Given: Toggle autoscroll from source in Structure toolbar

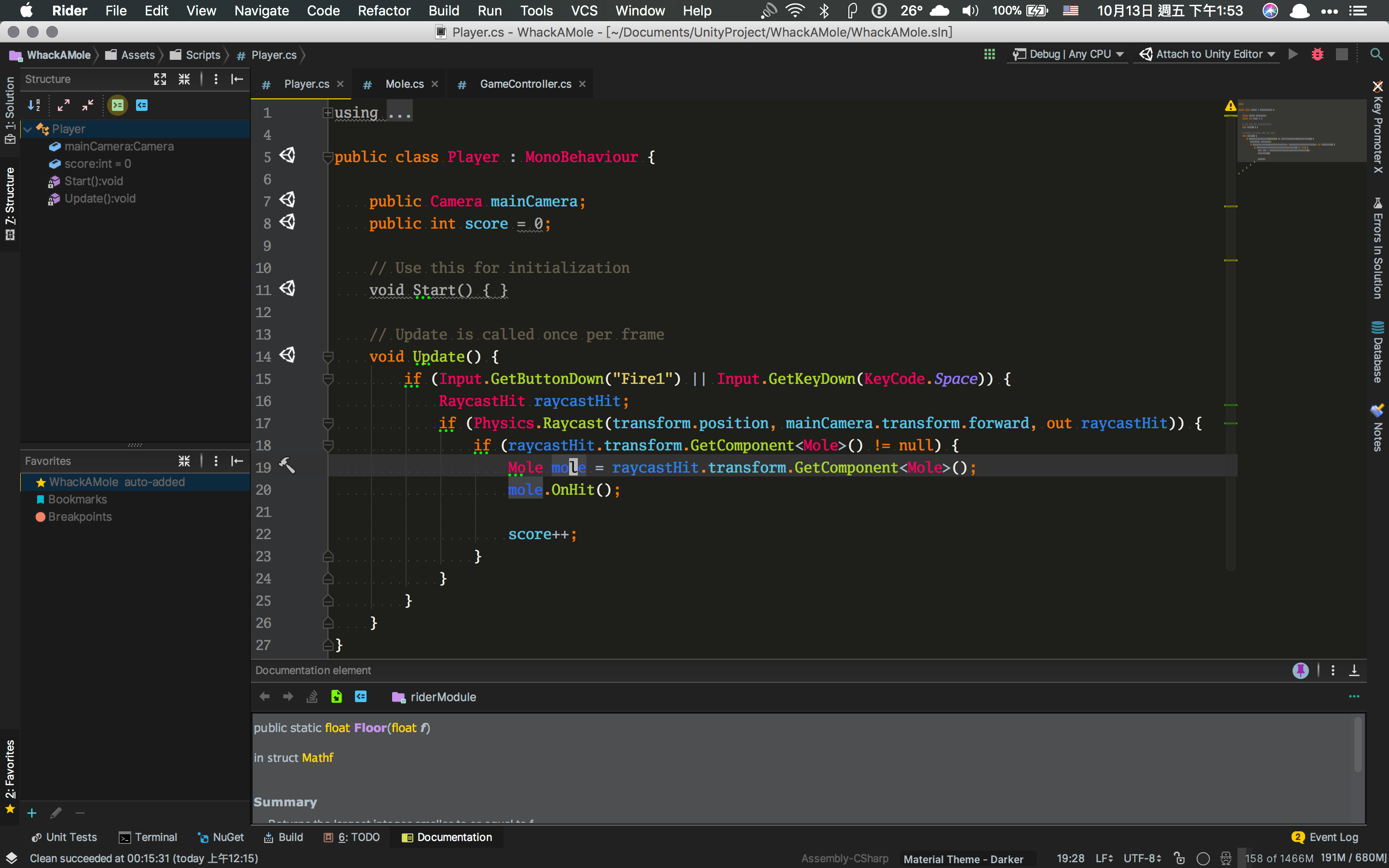Looking at the screenshot, I should point(142,105).
